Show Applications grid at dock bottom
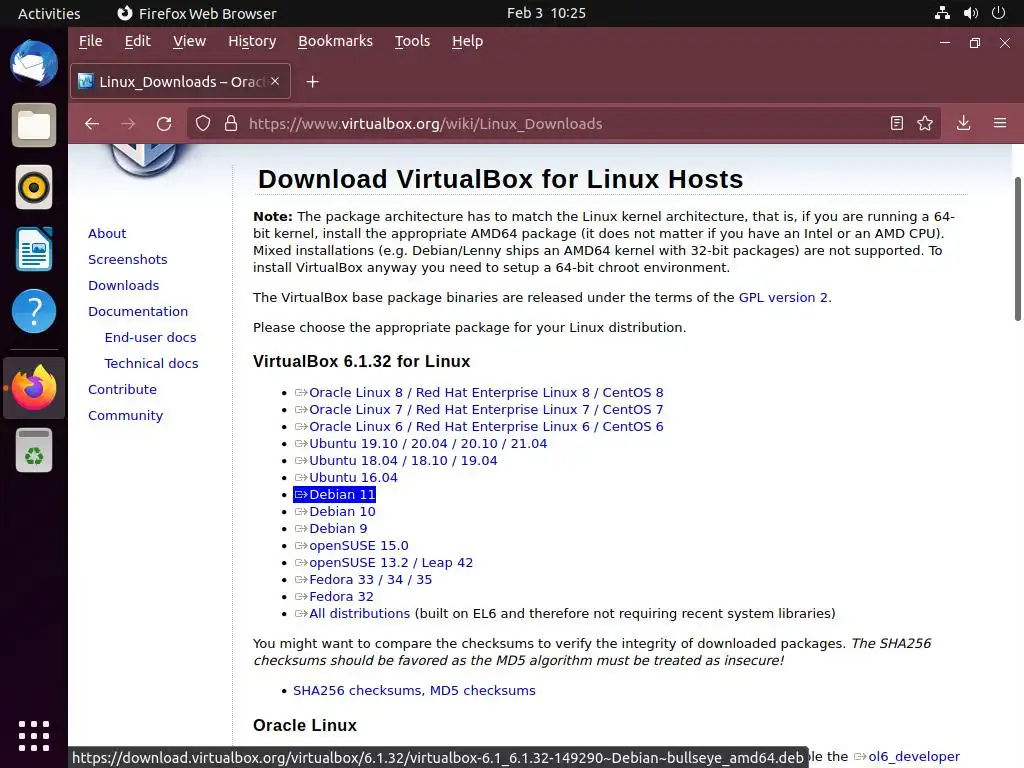The width and height of the screenshot is (1024, 768). [x=34, y=737]
